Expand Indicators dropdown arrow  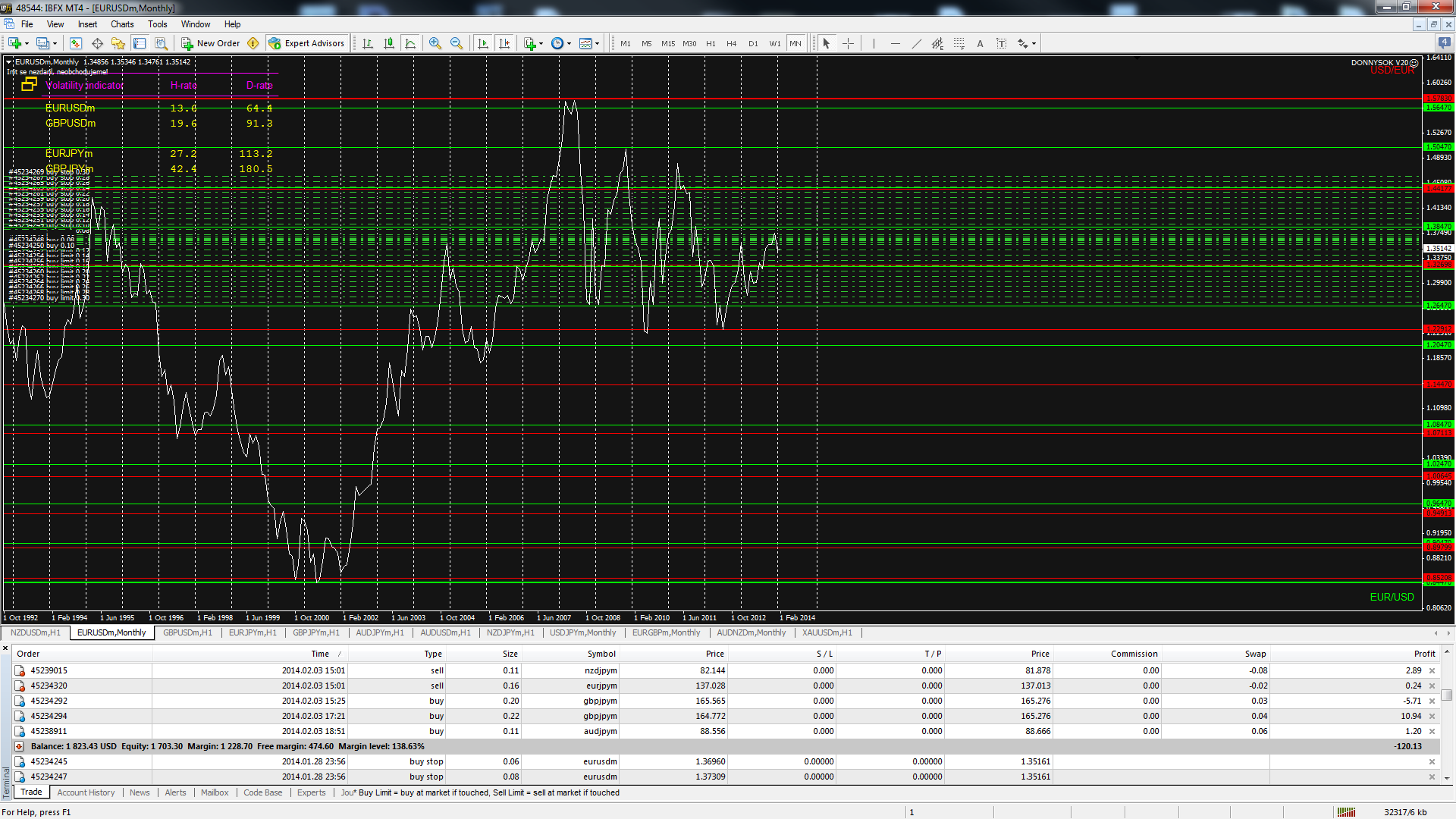pos(541,44)
